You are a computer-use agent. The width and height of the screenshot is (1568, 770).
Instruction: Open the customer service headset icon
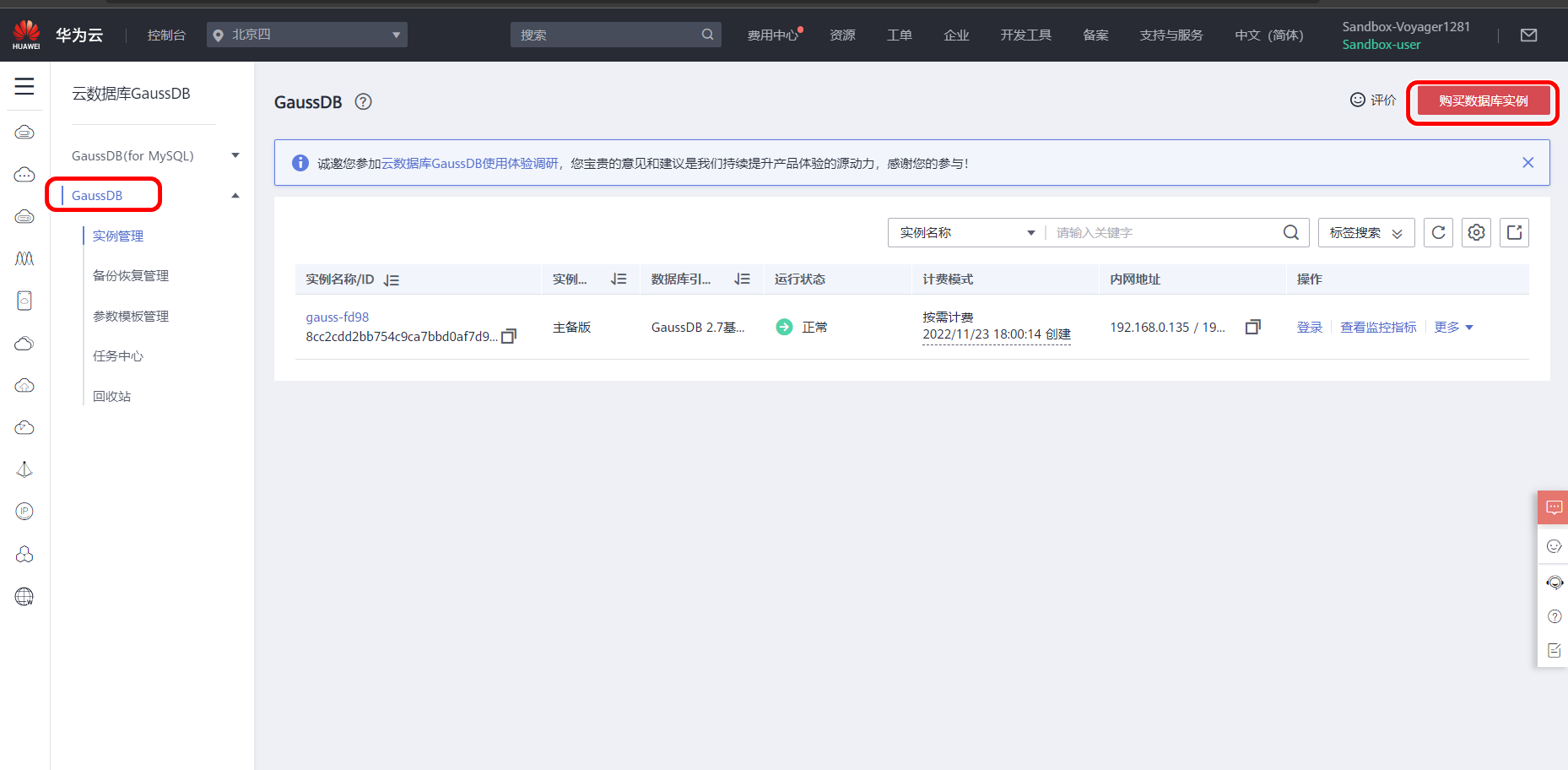point(1554,583)
